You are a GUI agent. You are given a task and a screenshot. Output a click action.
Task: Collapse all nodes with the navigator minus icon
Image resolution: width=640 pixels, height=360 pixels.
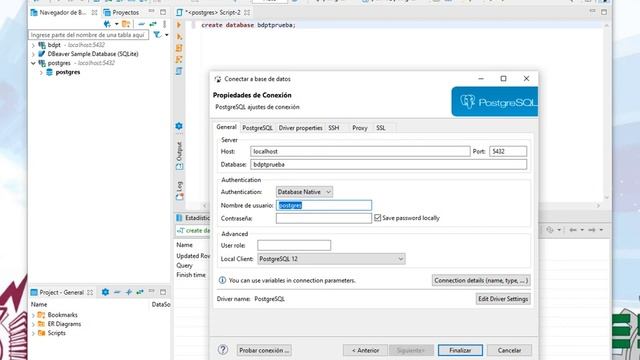coord(141,24)
